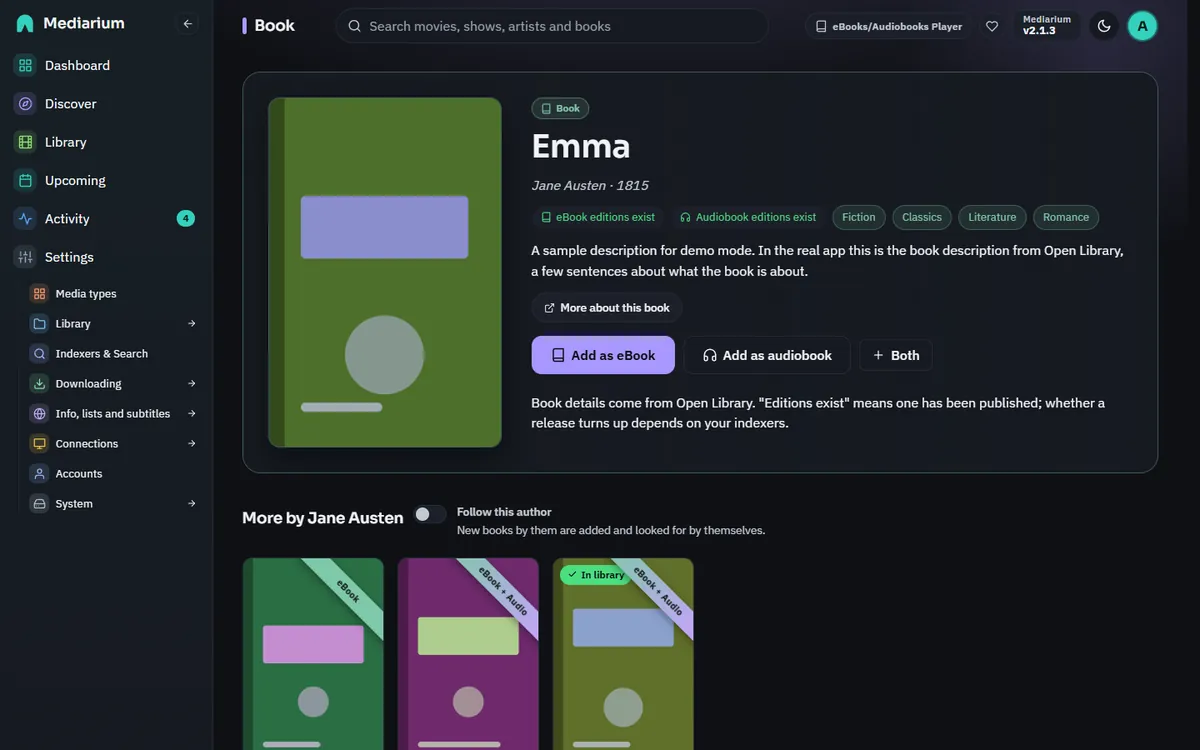Open Dashboard in the sidebar
The height and width of the screenshot is (750, 1200).
pos(105,65)
